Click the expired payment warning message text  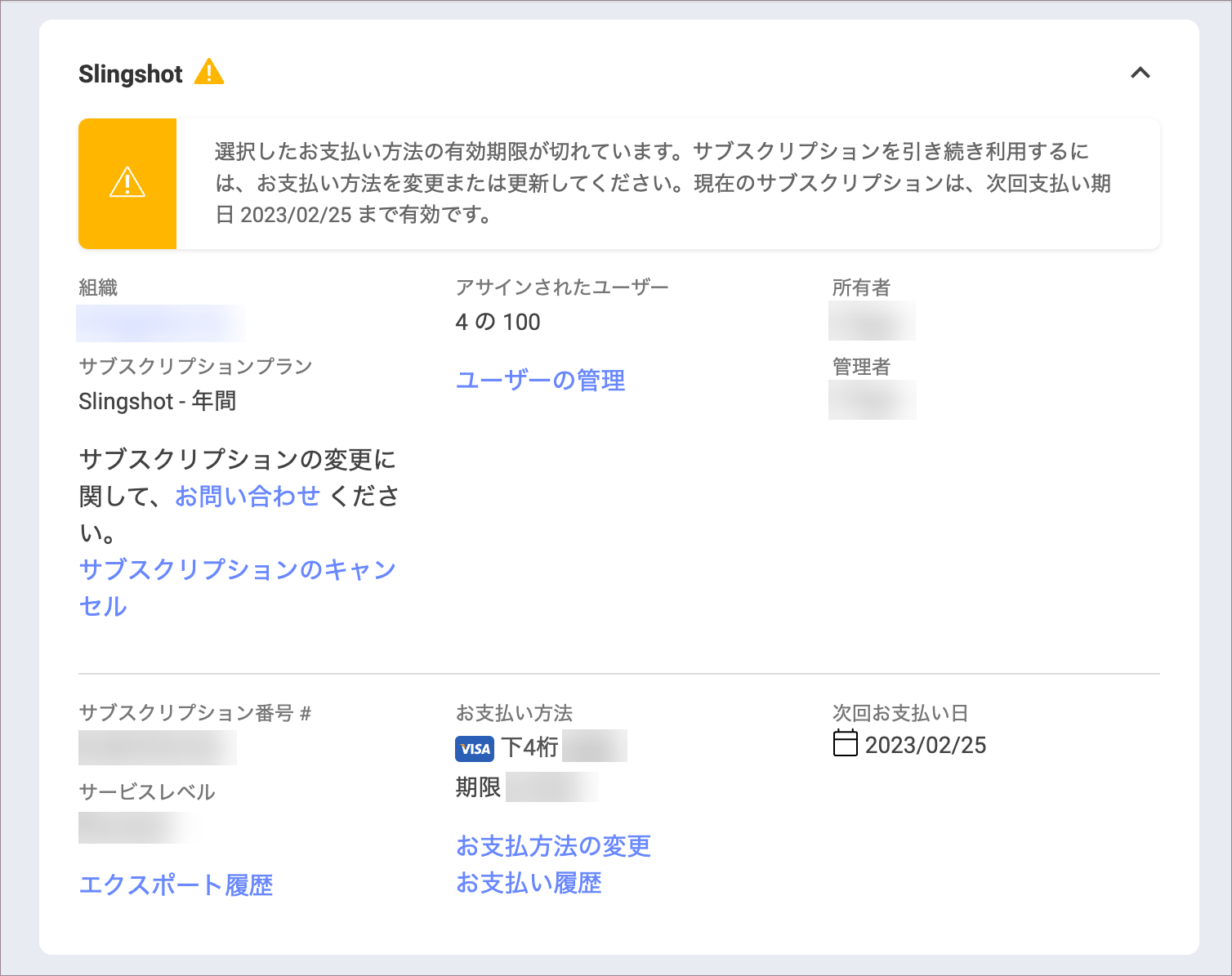click(663, 183)
